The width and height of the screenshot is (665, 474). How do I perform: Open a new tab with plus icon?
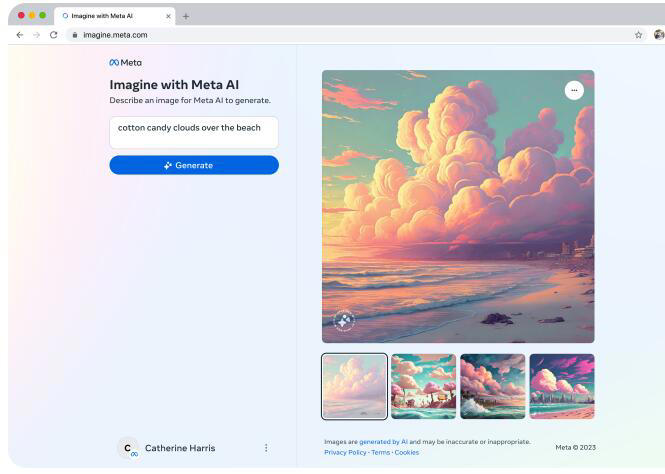click(x=186, y=17)
